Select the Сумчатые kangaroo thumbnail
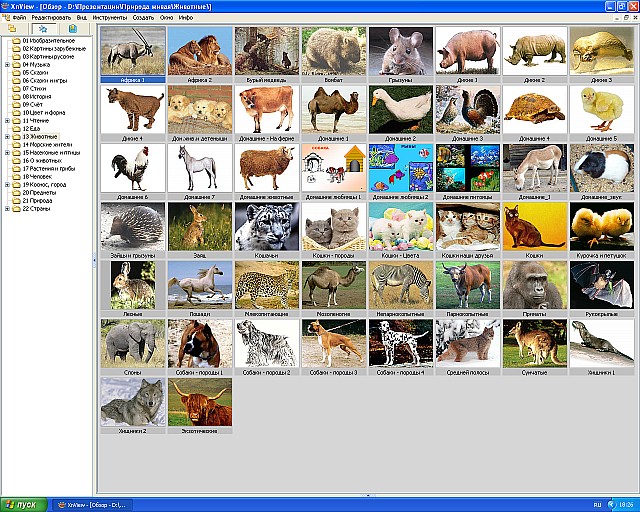The height and width of the screenshot is (512, 640). coord(535,343)
